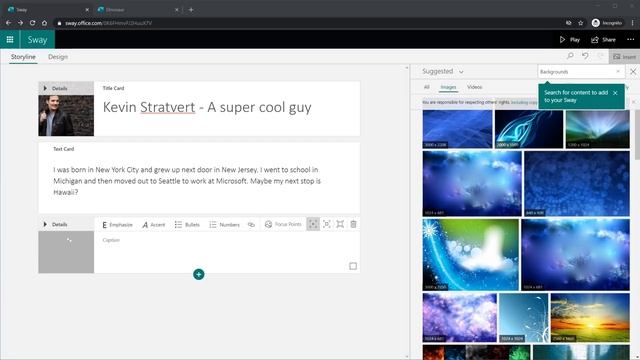Delete the image card with trash icon
This screenshot has height=360, width=640.
pyautogui.click(x=353, y=224)
